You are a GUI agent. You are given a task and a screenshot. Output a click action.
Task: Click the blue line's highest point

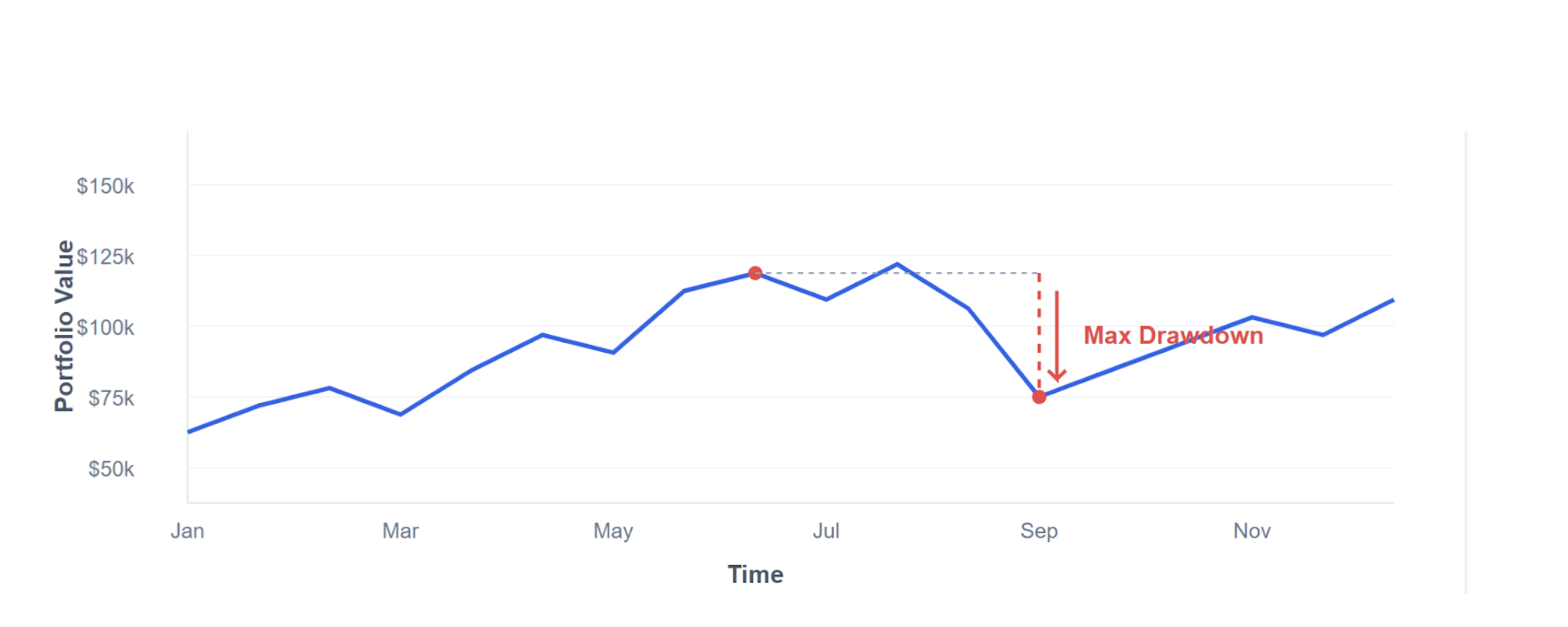[897, 264]
